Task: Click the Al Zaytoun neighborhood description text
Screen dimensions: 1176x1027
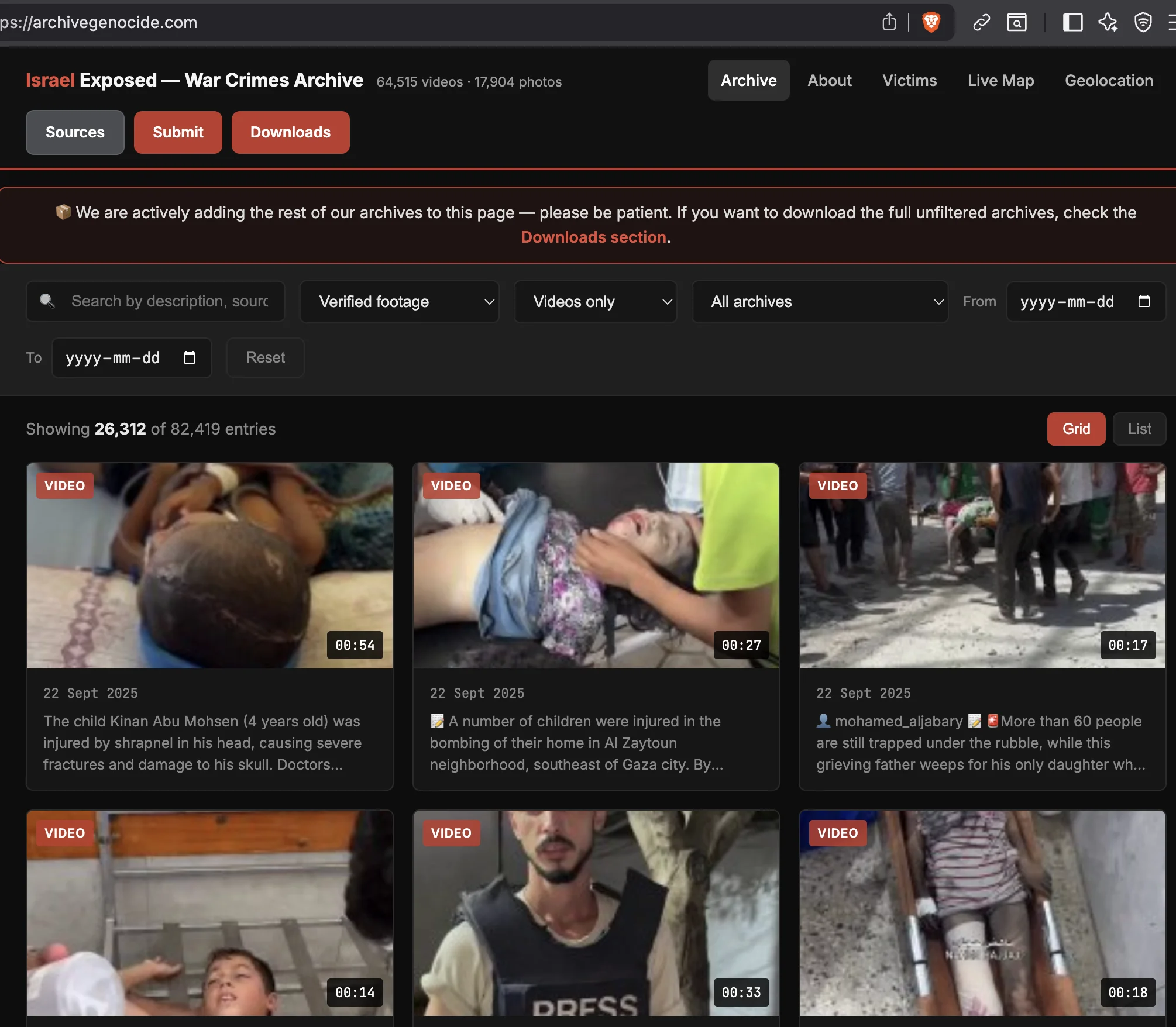Action: click(x=576, y=743)
